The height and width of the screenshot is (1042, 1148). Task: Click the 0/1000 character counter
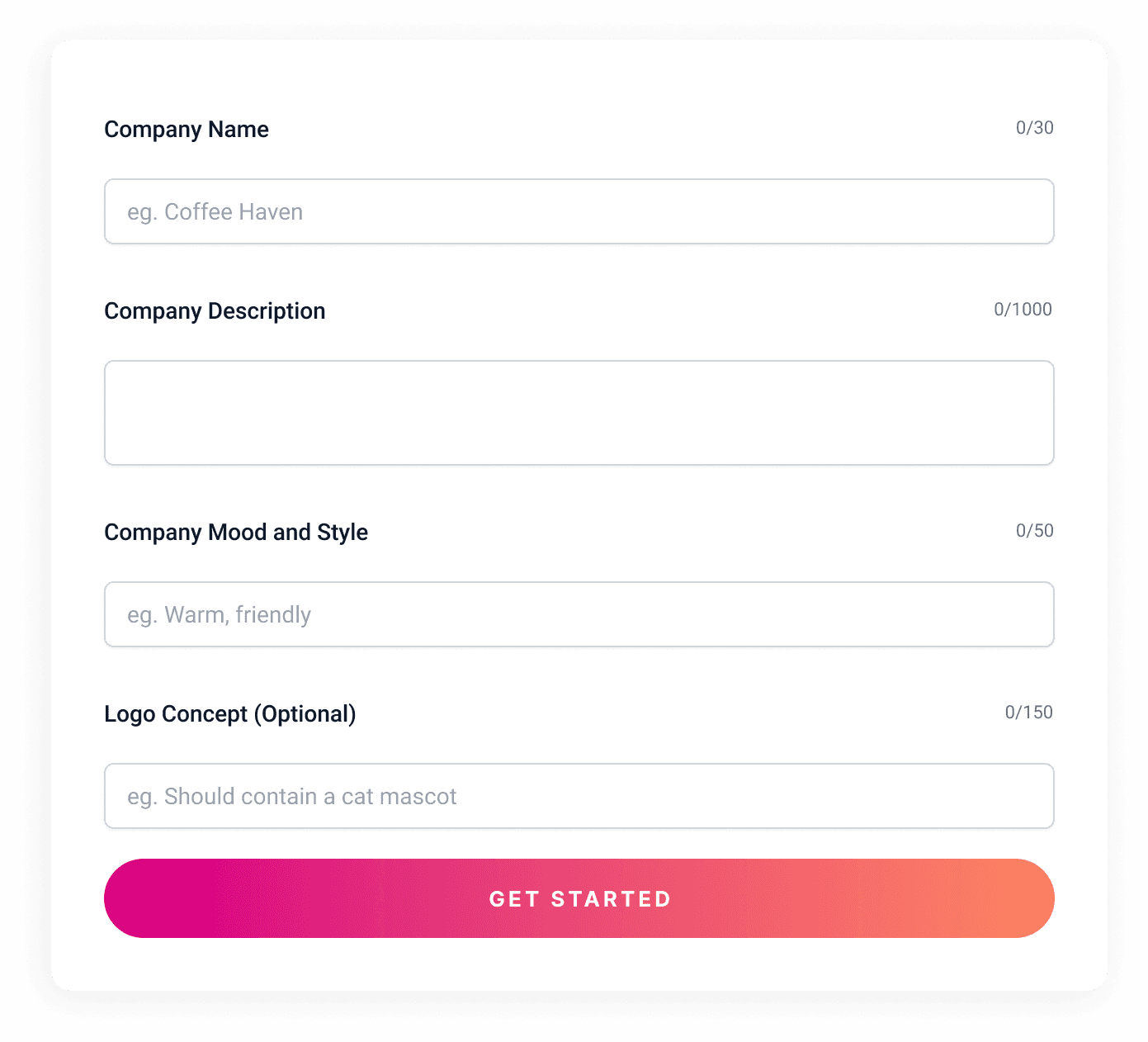[x=1023, y=310]
